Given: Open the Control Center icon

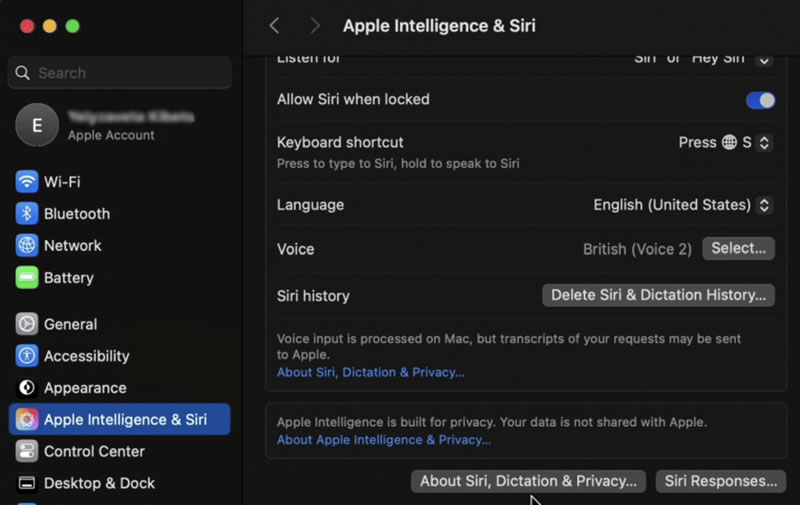Looking at the screenshot, I should point(27,451).
